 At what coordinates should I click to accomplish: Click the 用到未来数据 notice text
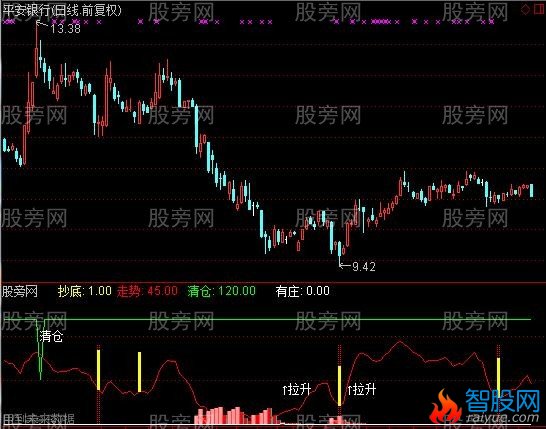[38, 419]
